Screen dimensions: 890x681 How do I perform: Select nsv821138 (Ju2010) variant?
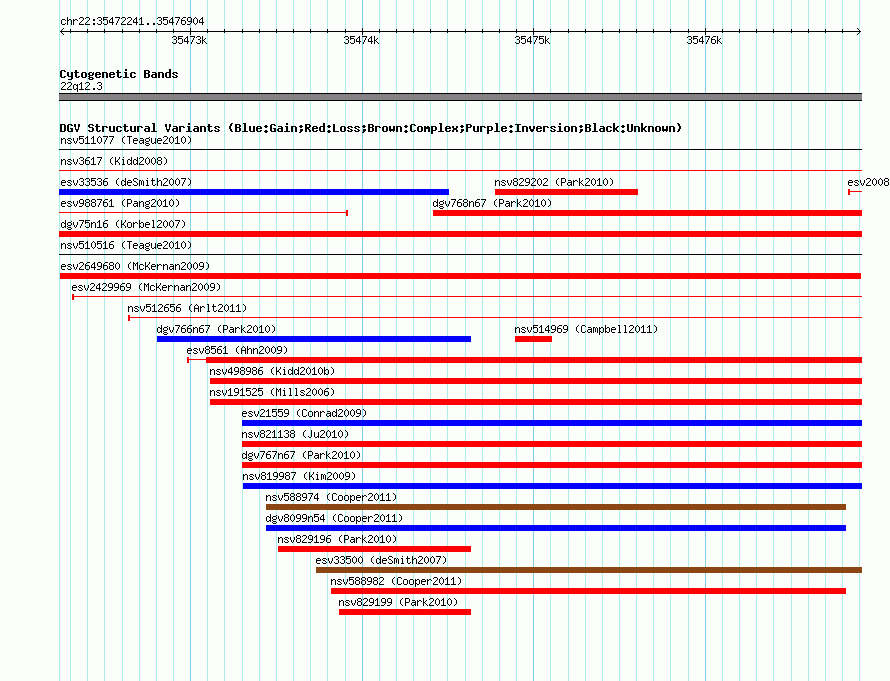(295, 434)
